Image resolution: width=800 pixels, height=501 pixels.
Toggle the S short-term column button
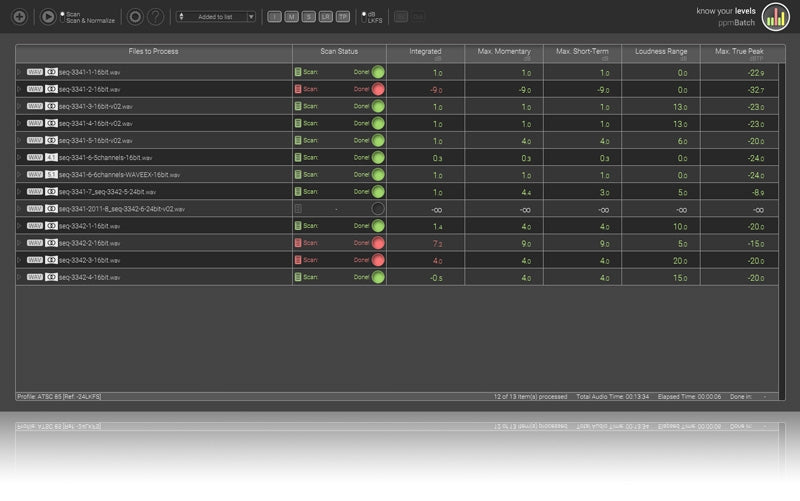[x=309, y=17]
